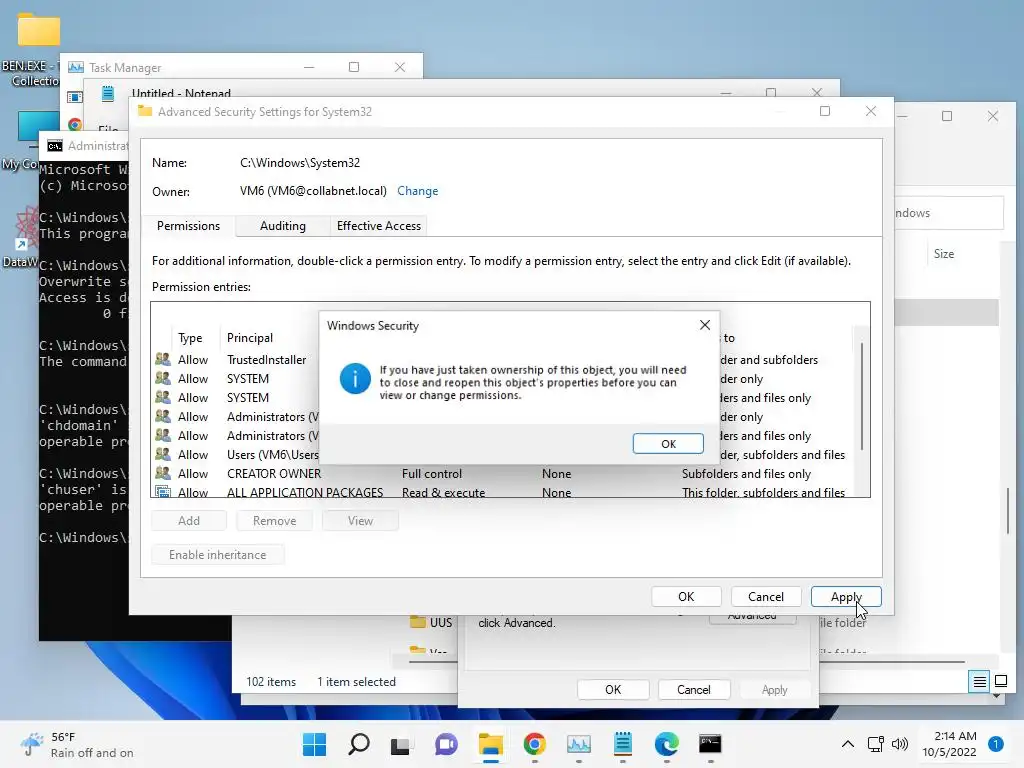The width and height of the screenshot is (1024, 768).
Task: Click the Command Prompt title bar icon
Action: 55,146
